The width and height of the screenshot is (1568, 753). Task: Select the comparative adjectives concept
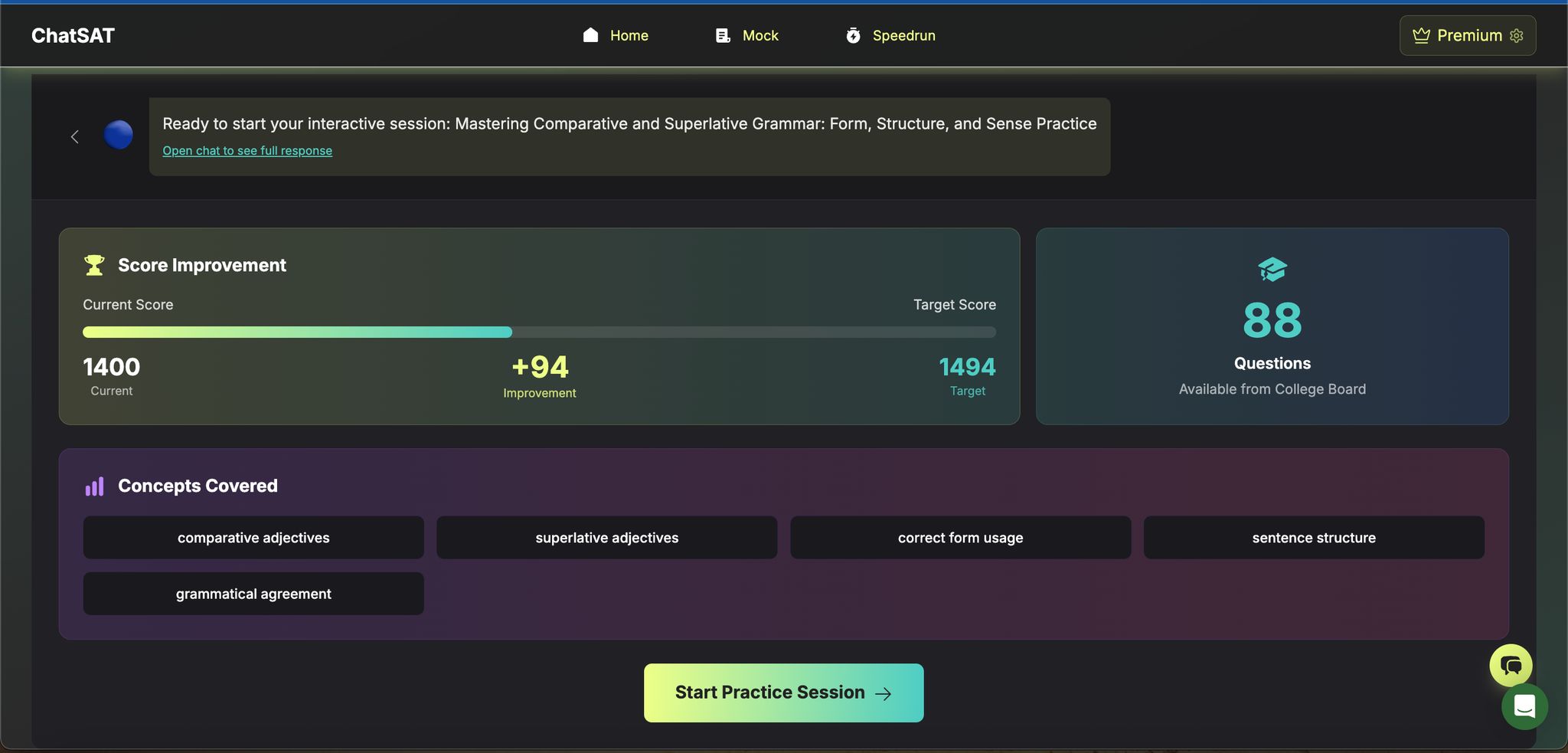(253, 538)
